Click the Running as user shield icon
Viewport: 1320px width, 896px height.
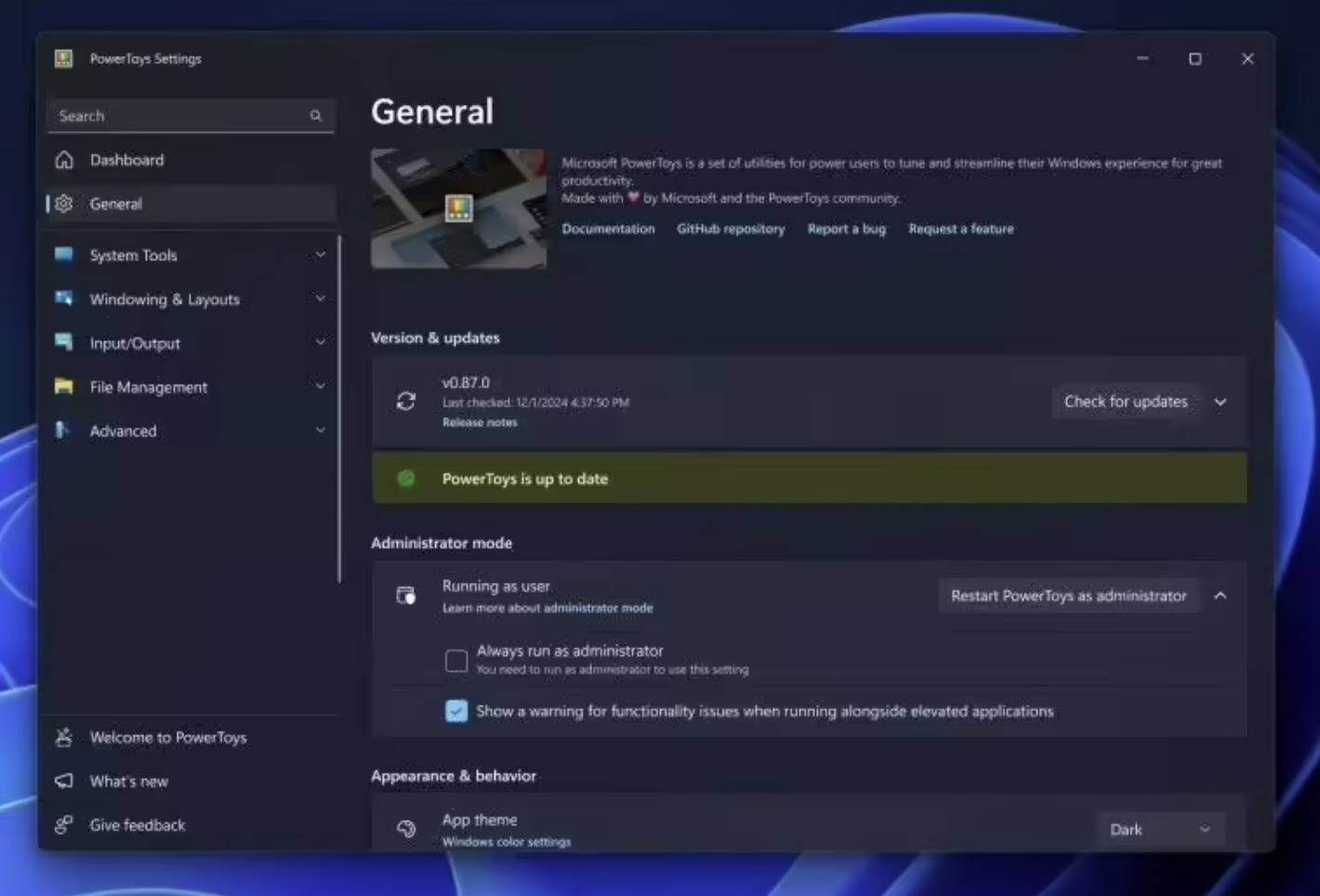406,595
